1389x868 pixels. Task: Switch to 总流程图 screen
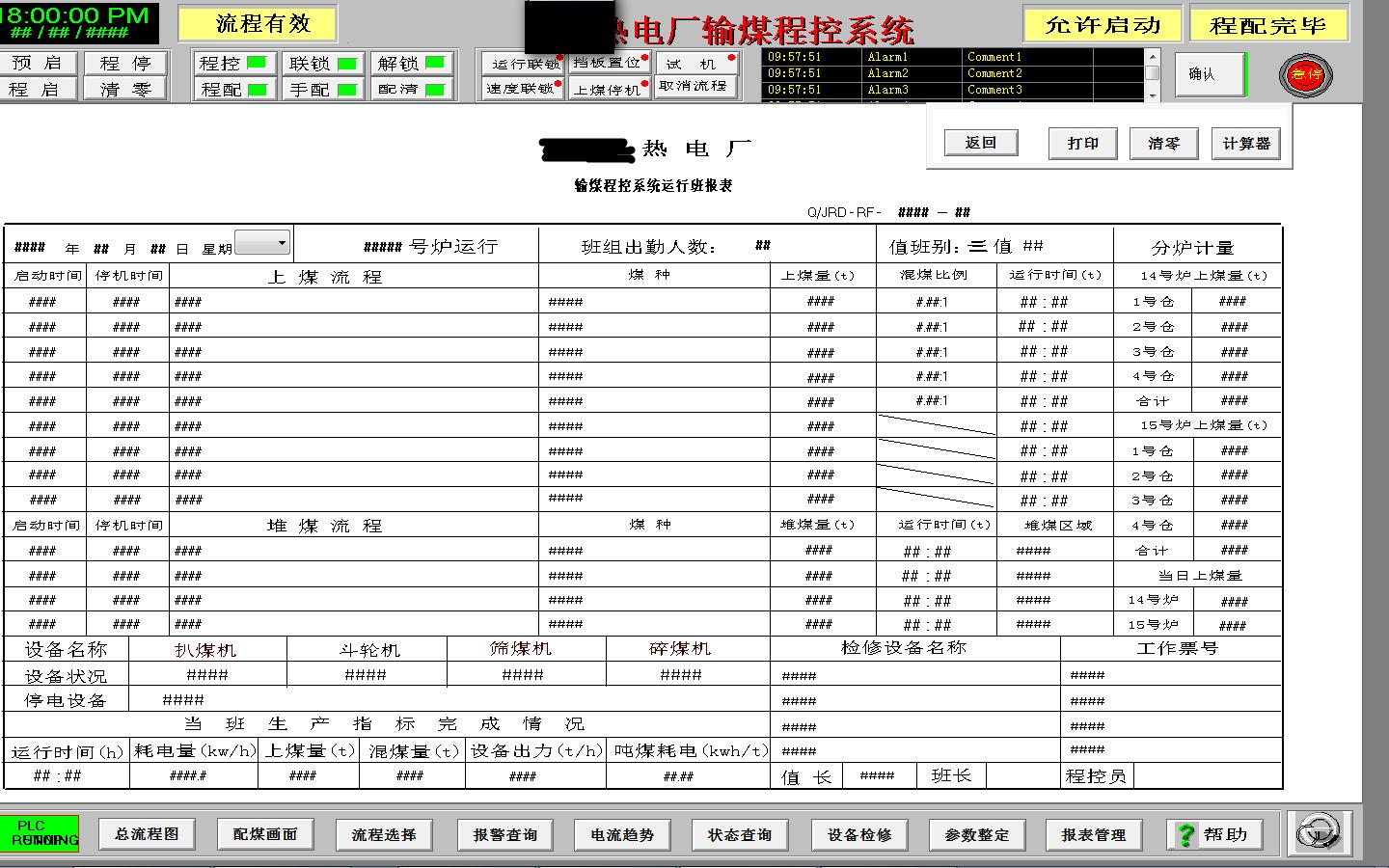147,834
